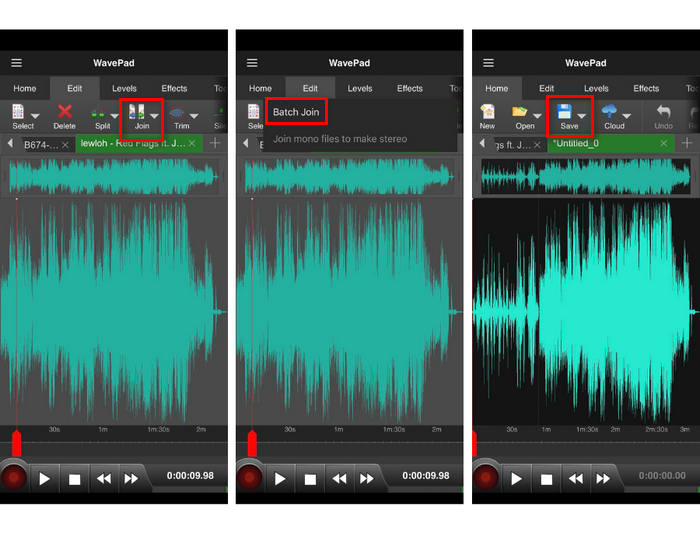
Task: Click file tabs back arrow in right screenshot
Action: pyautogui.click(x=482, y=143)
